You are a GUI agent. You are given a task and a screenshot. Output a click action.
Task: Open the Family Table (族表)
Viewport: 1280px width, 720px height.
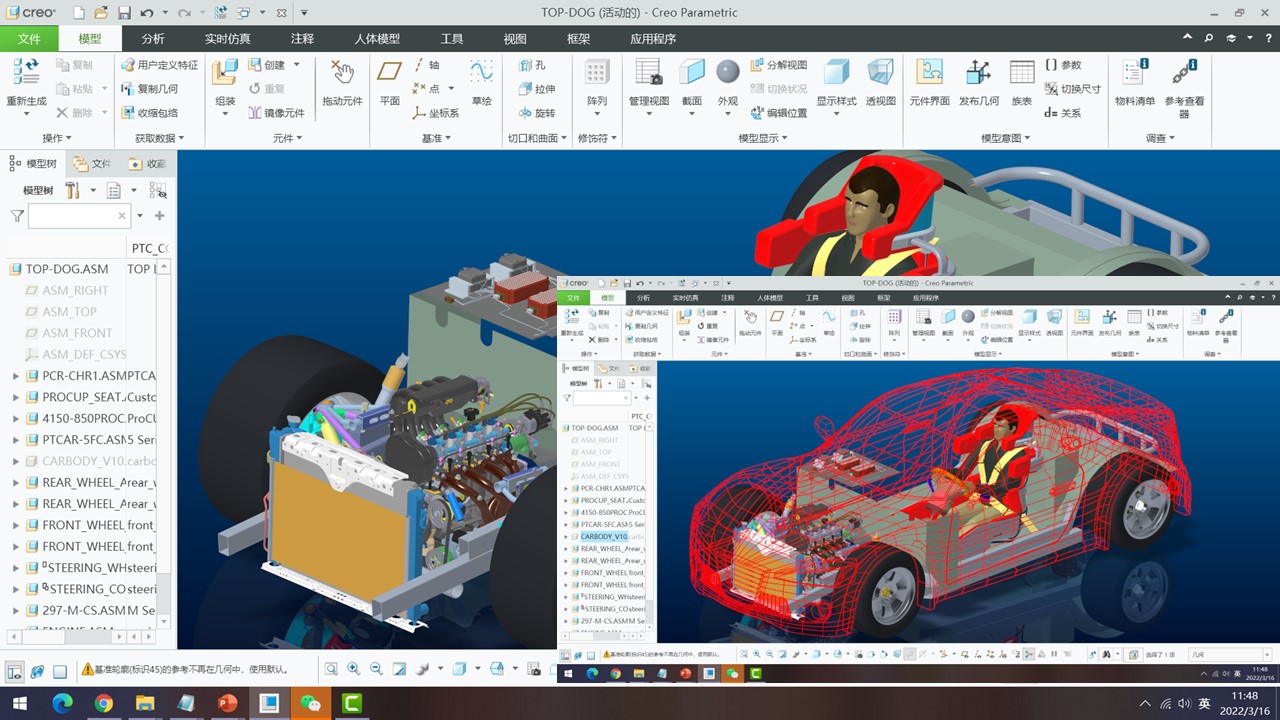(1021, 72)
